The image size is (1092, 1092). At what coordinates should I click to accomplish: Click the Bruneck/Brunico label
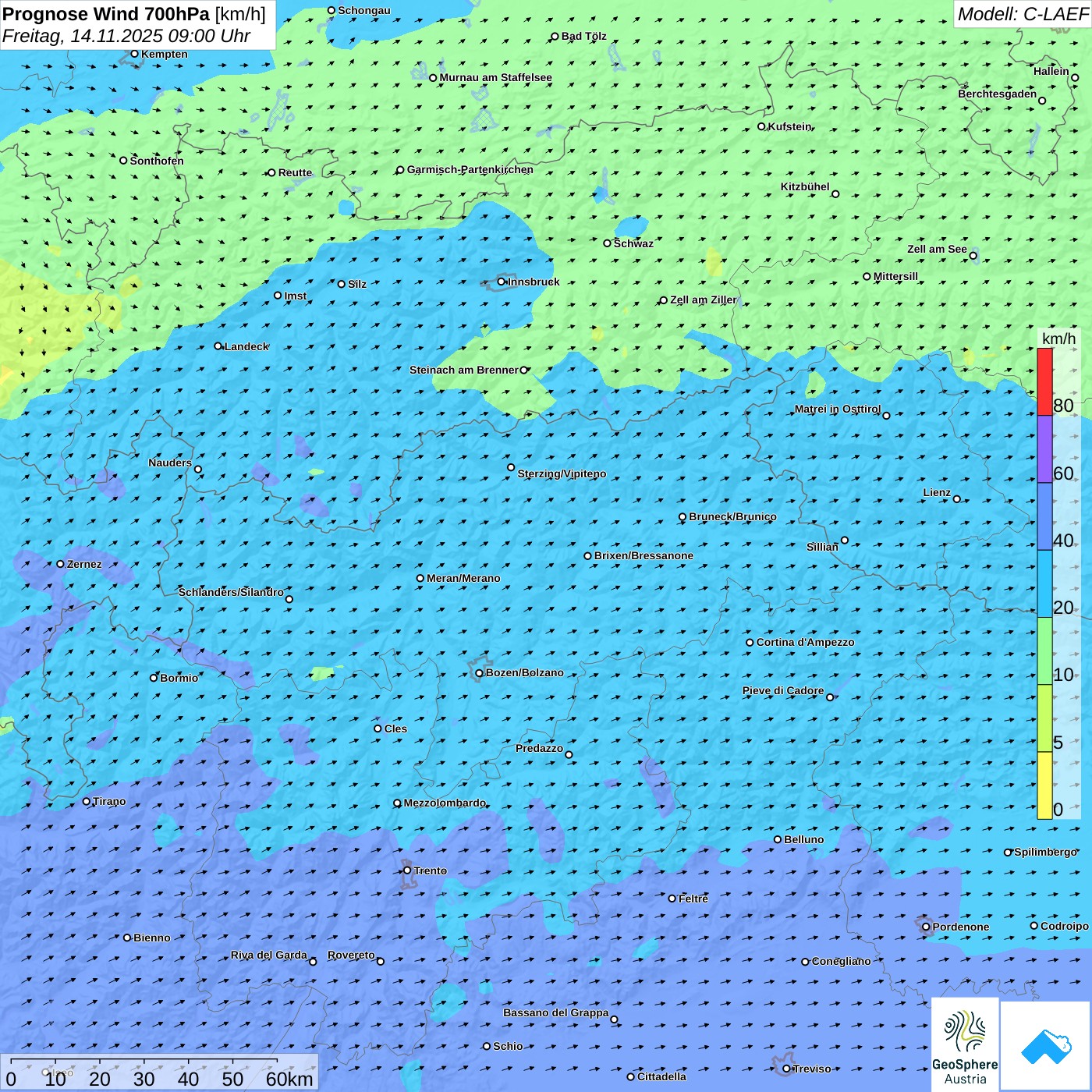click(732, 516)
